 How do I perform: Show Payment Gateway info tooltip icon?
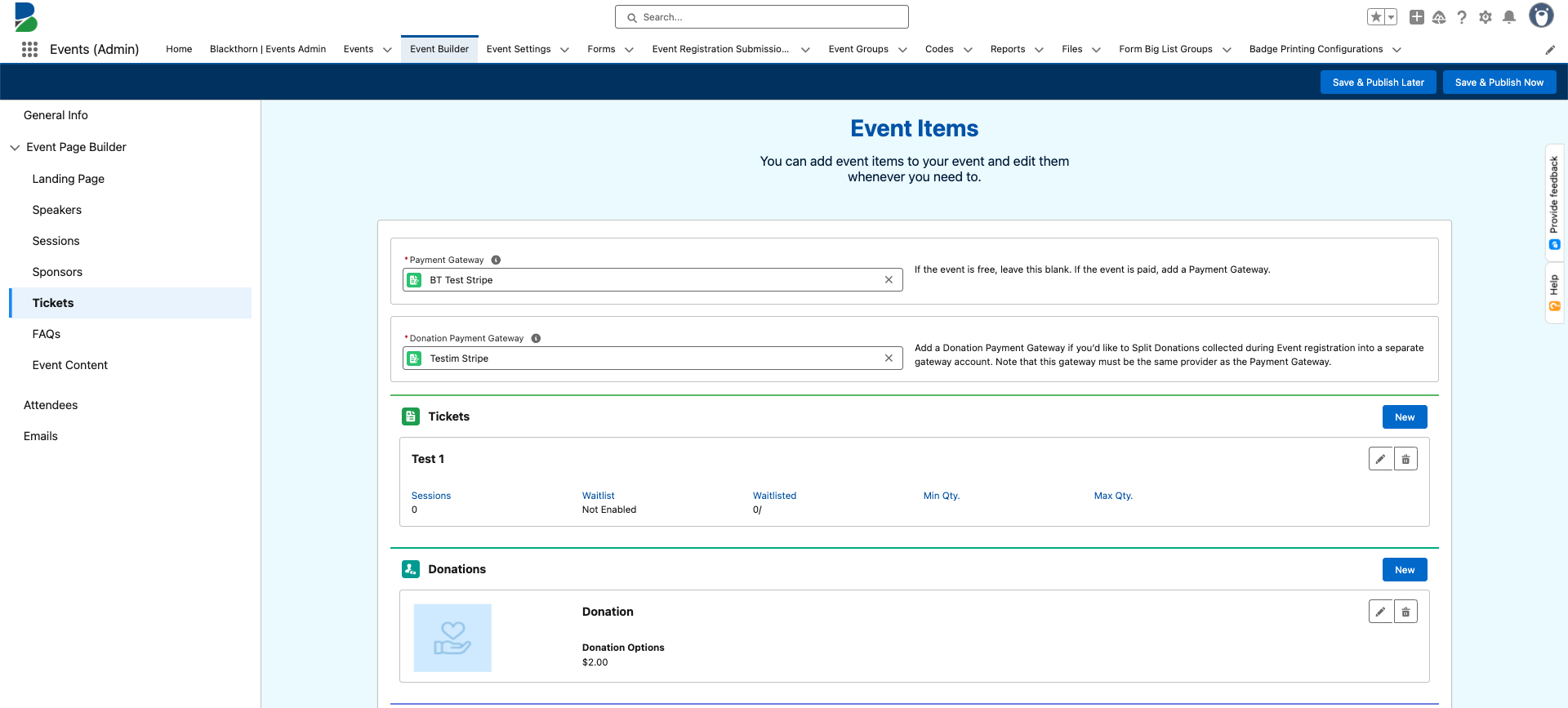point(496,260)
